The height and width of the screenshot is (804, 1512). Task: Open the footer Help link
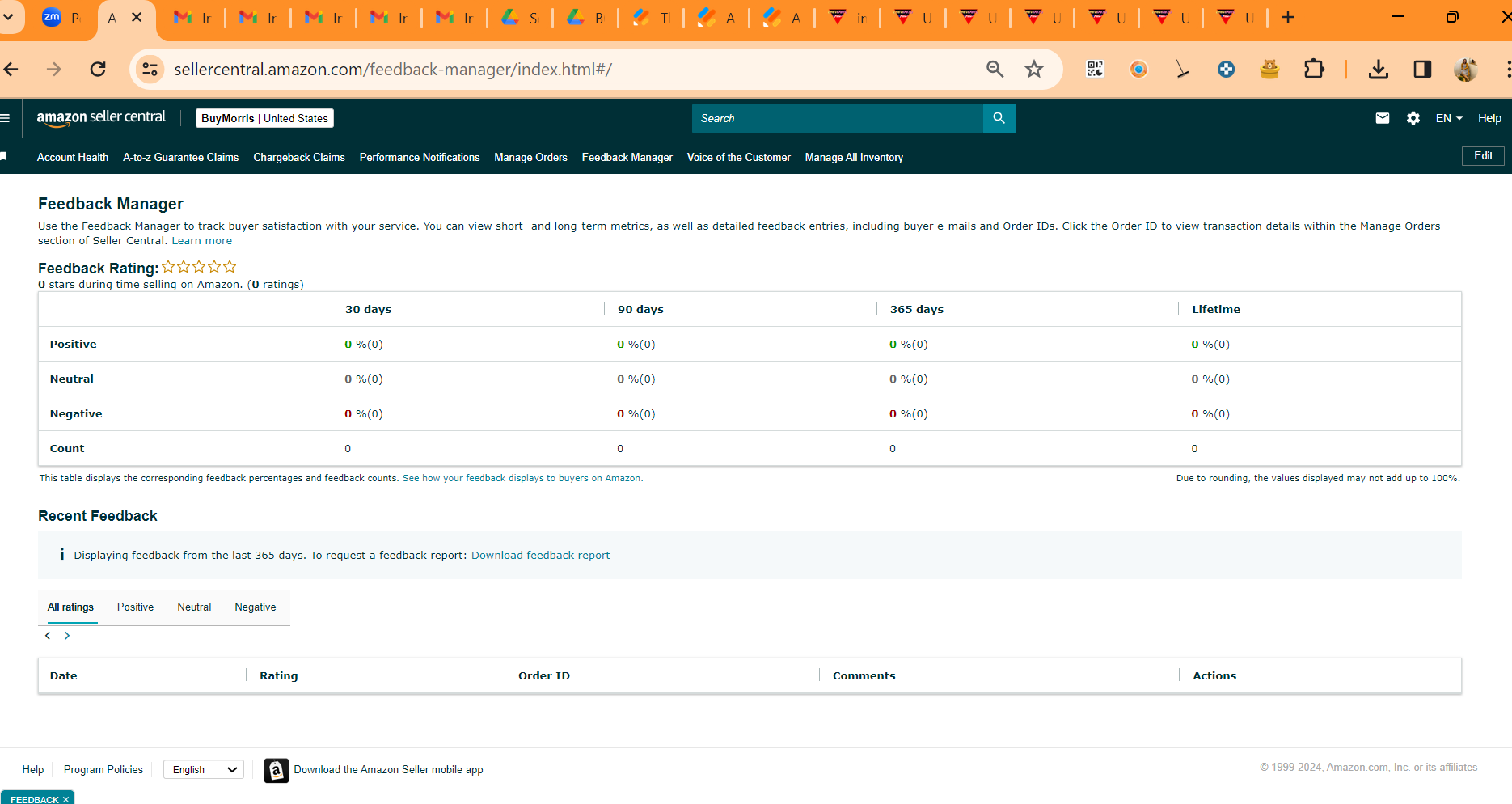[33, 770]
